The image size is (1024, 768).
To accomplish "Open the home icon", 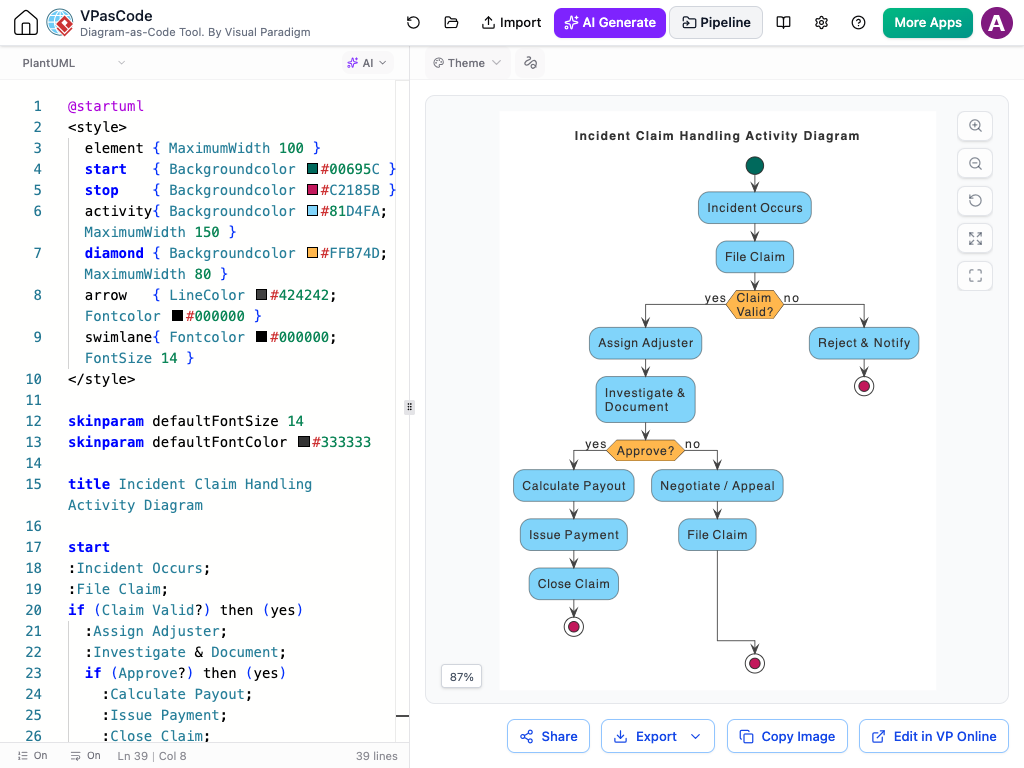I will coord(25,22).
